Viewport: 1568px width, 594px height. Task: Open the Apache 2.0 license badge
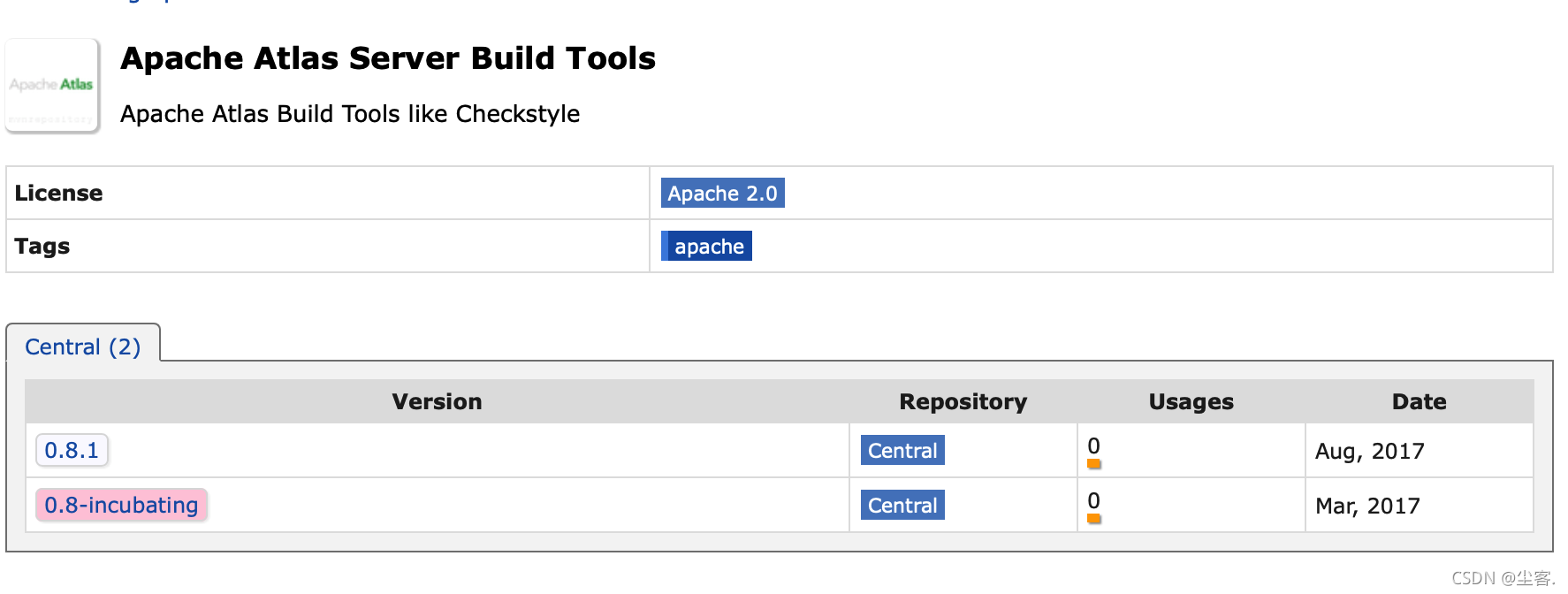point(722,193)
